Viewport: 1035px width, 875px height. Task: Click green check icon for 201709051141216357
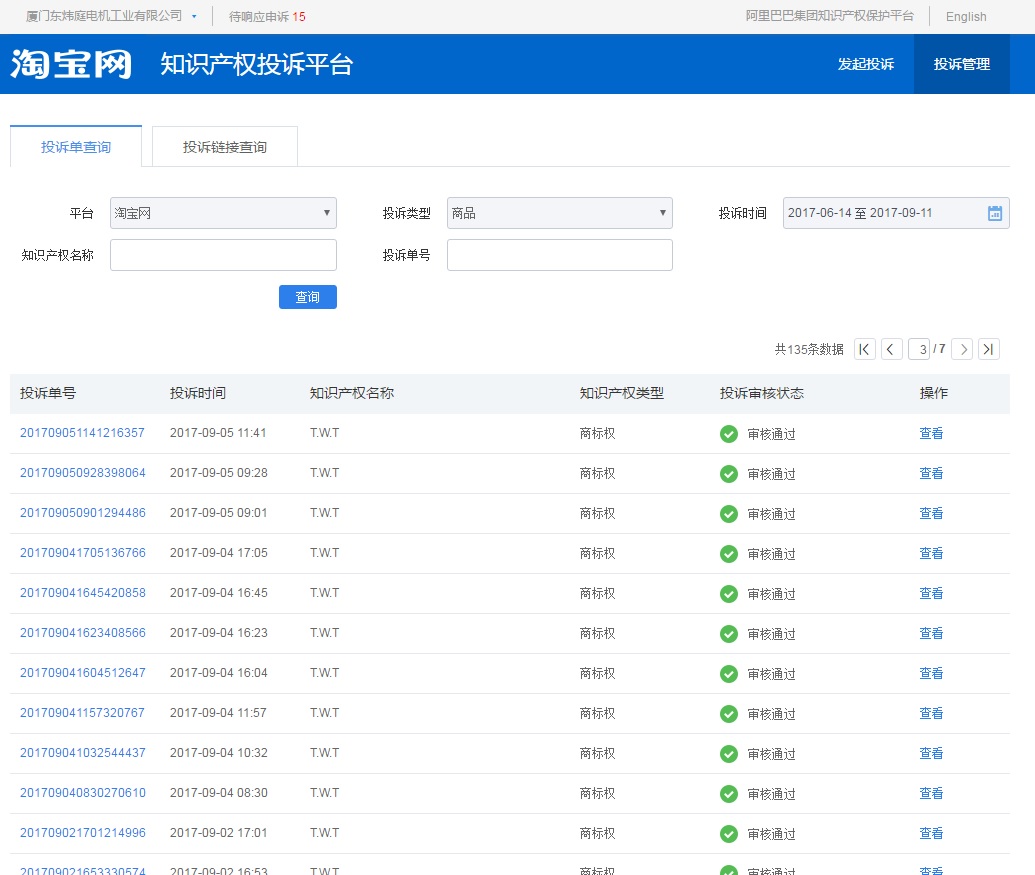pyautogui.click(x=729, y=434)
